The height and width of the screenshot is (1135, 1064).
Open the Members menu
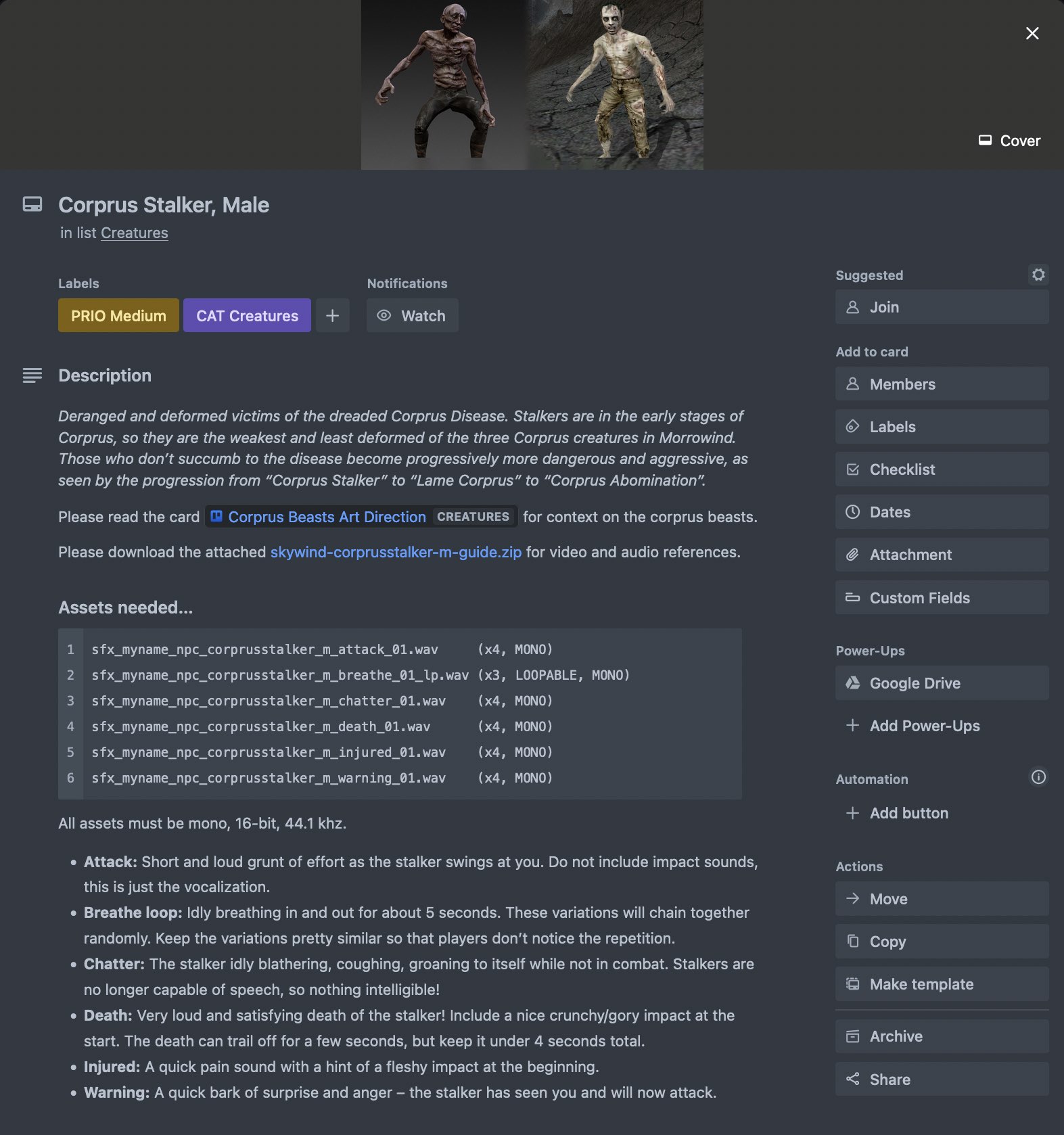(x=942, y=384)
